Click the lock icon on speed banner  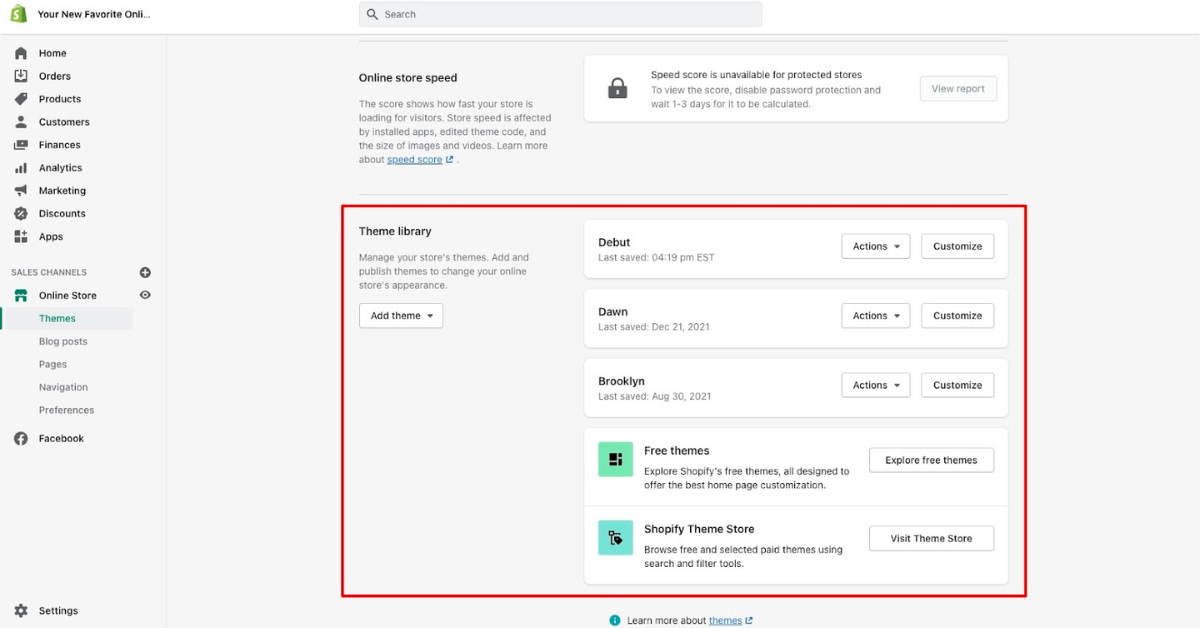click(x=617, y=88)
